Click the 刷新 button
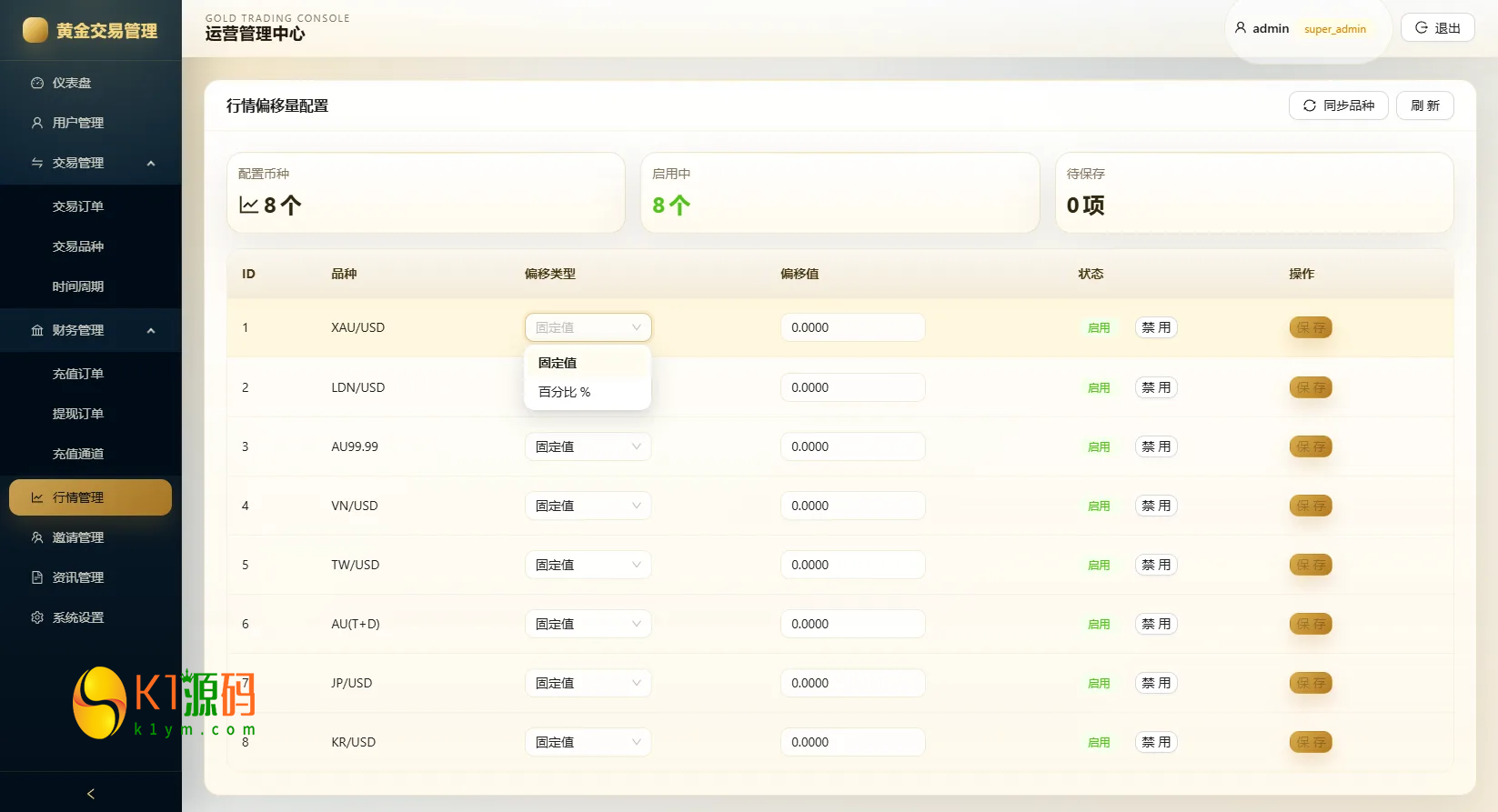 (x=1425, y=105)
